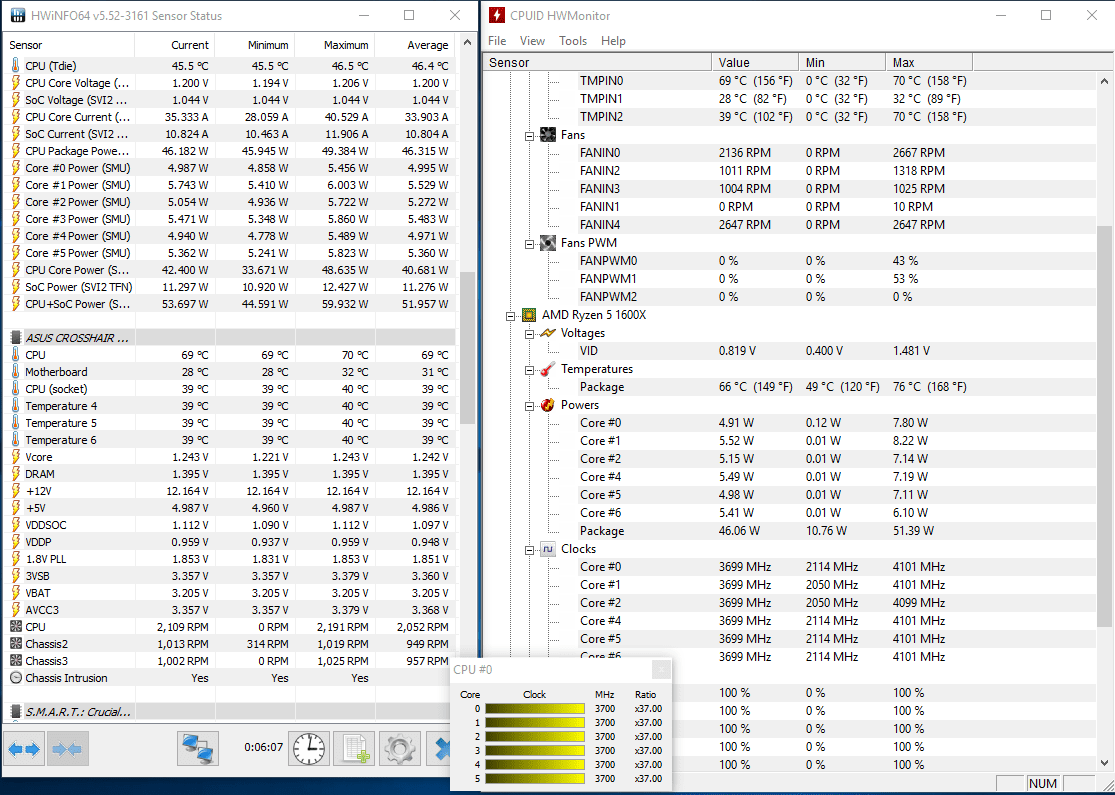Click the thermometer icon beside Motherboard row
Screen dimensions: 1115x795
click(x=16, y=371)
